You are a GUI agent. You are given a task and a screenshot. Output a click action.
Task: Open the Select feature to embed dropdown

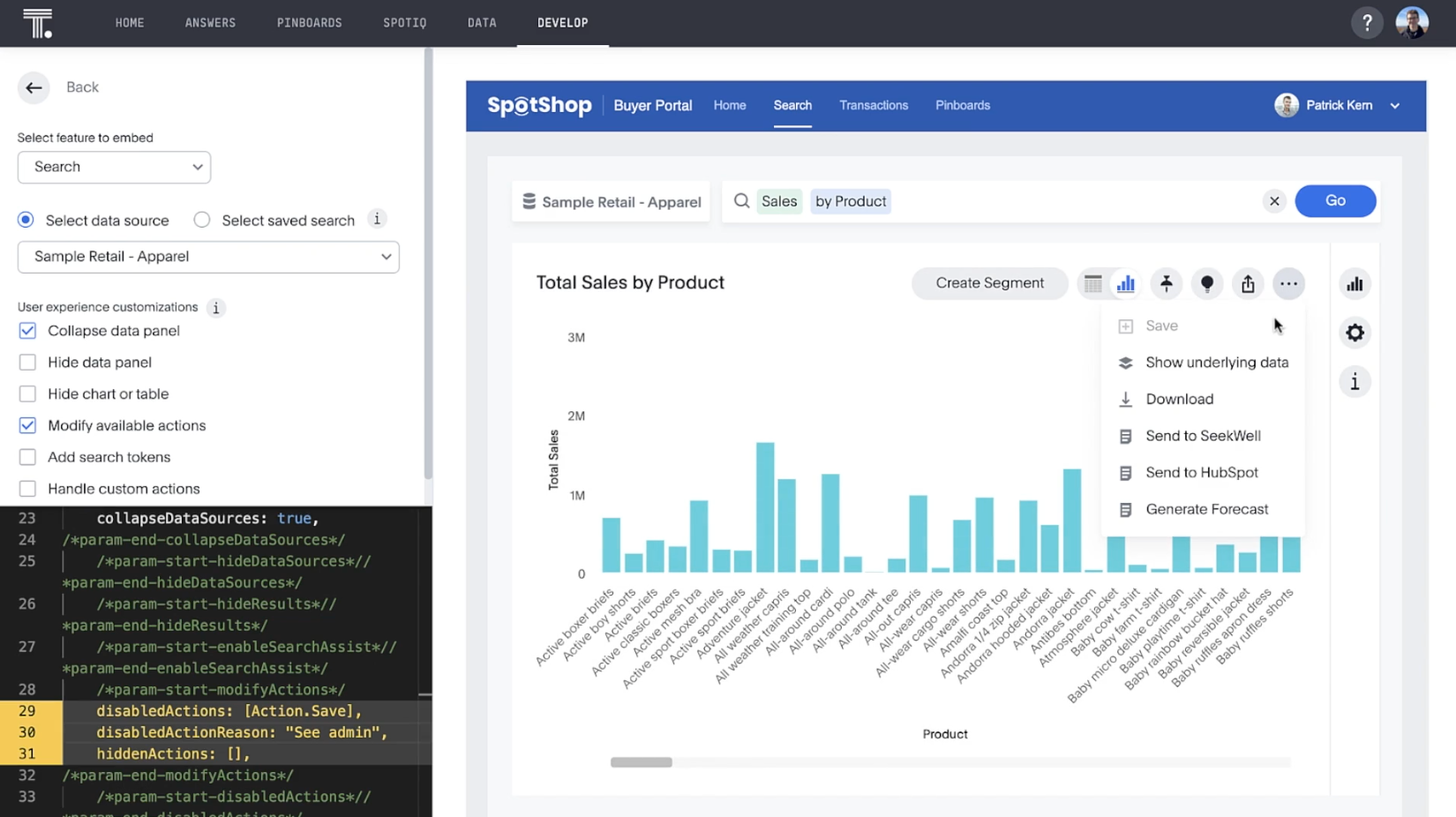pos(114,167)
